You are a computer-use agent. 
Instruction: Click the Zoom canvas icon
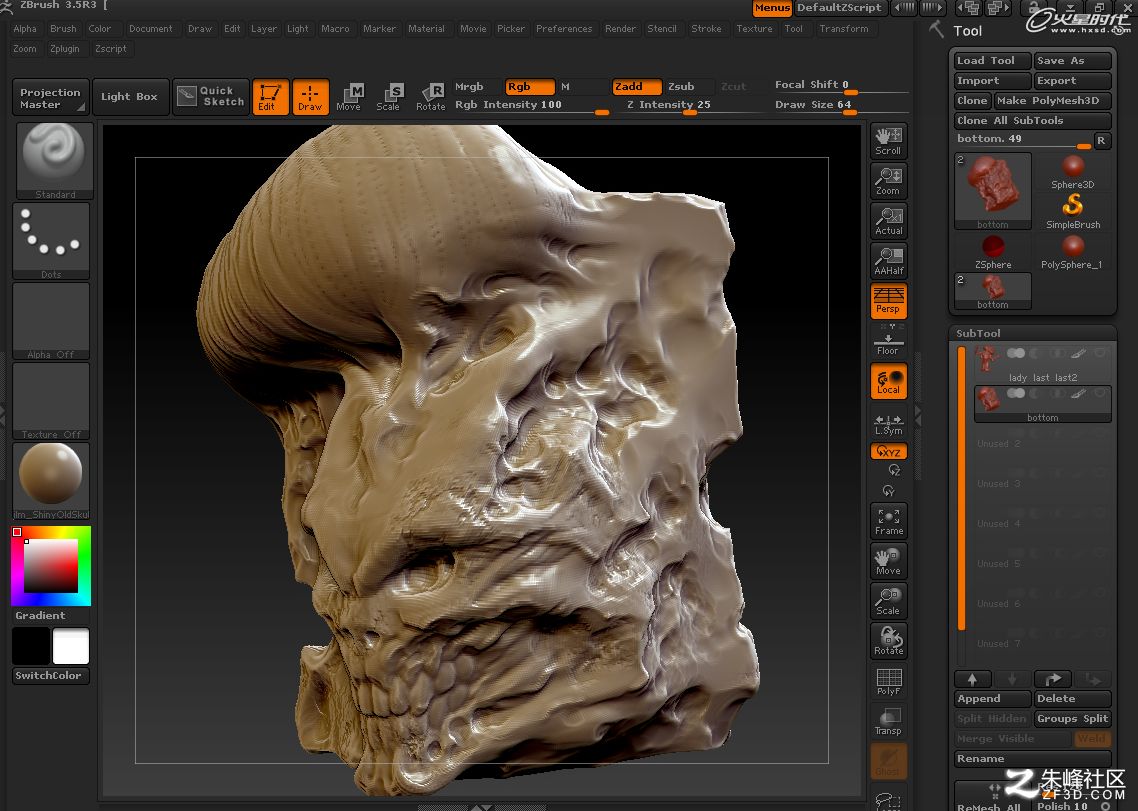(888, 181)
